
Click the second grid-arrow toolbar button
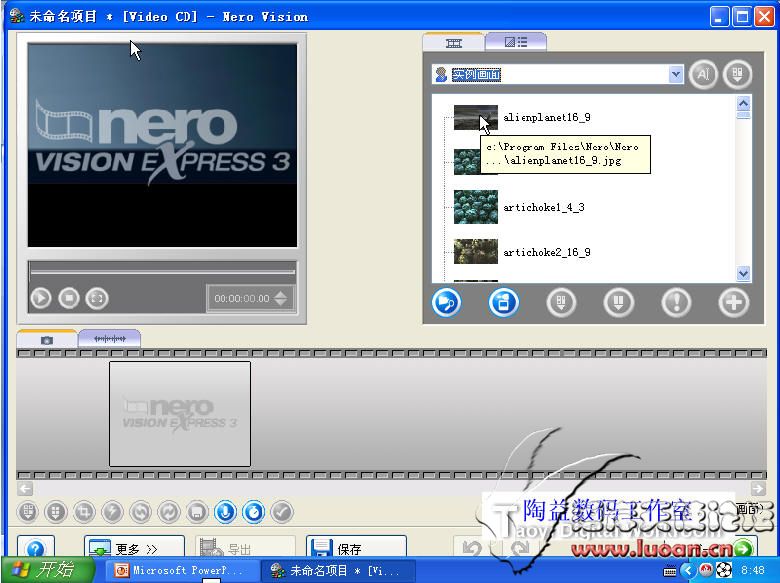(55, 512)
